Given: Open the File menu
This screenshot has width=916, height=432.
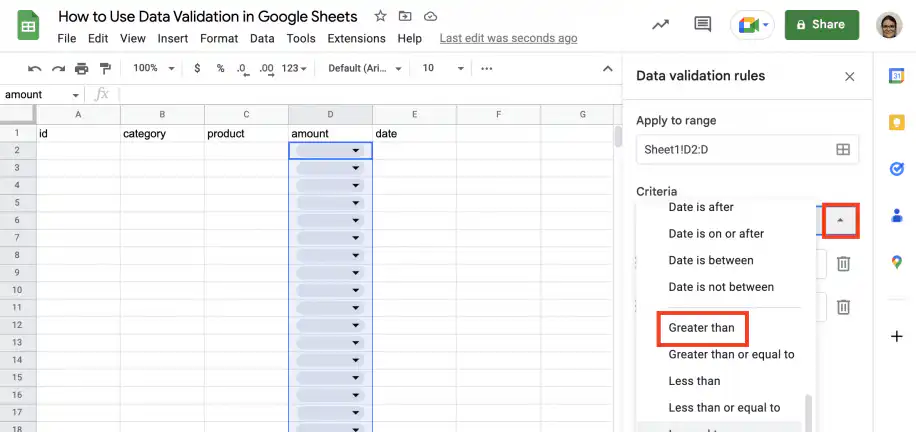Looking at the screenshot, I should tap(67, 39).
